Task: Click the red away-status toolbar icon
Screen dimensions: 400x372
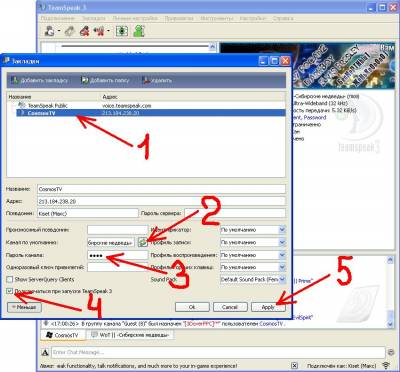Action: coord(85,31)
